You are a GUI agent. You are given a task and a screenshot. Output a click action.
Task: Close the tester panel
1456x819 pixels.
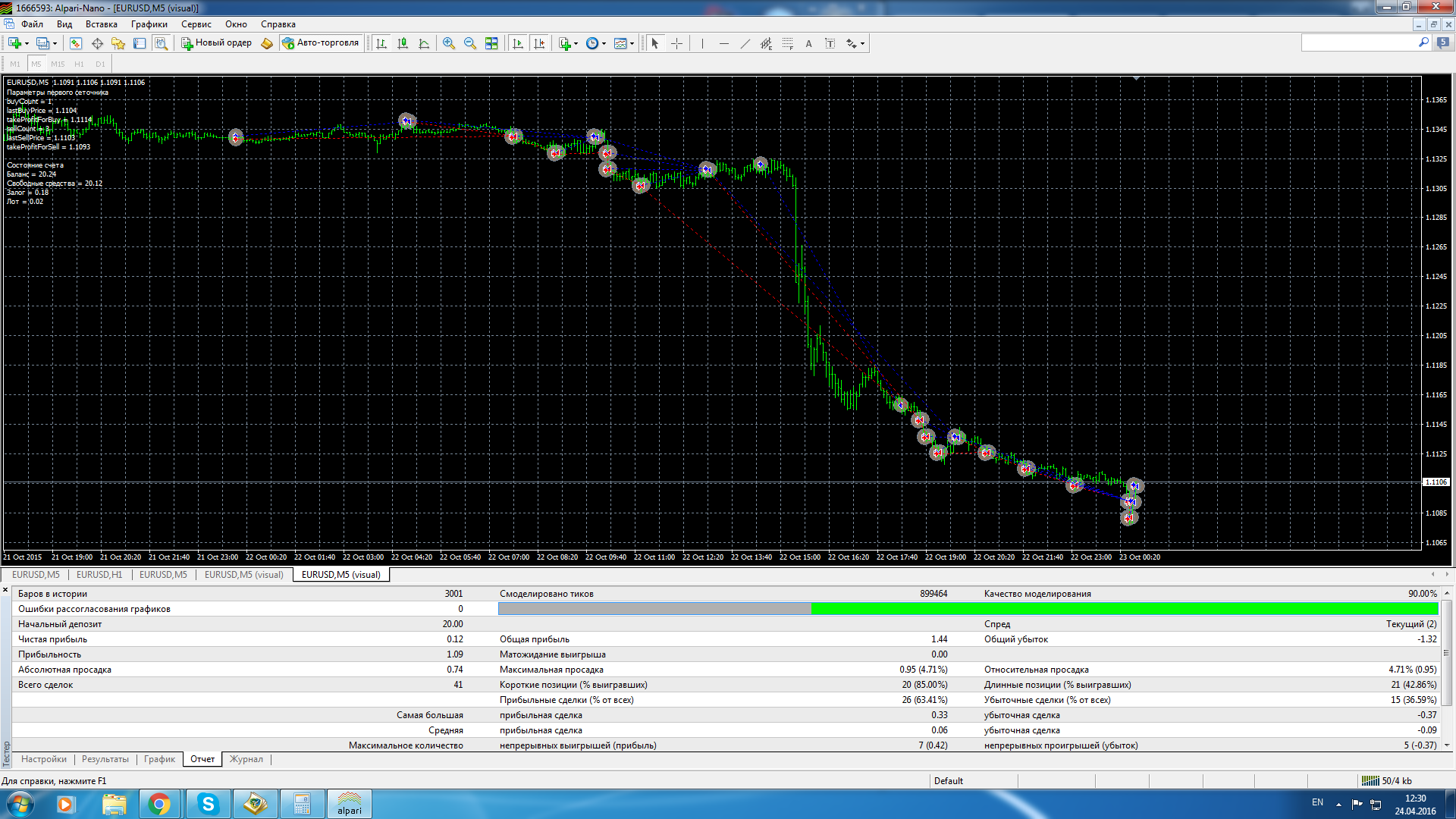(x=5, y=590)
